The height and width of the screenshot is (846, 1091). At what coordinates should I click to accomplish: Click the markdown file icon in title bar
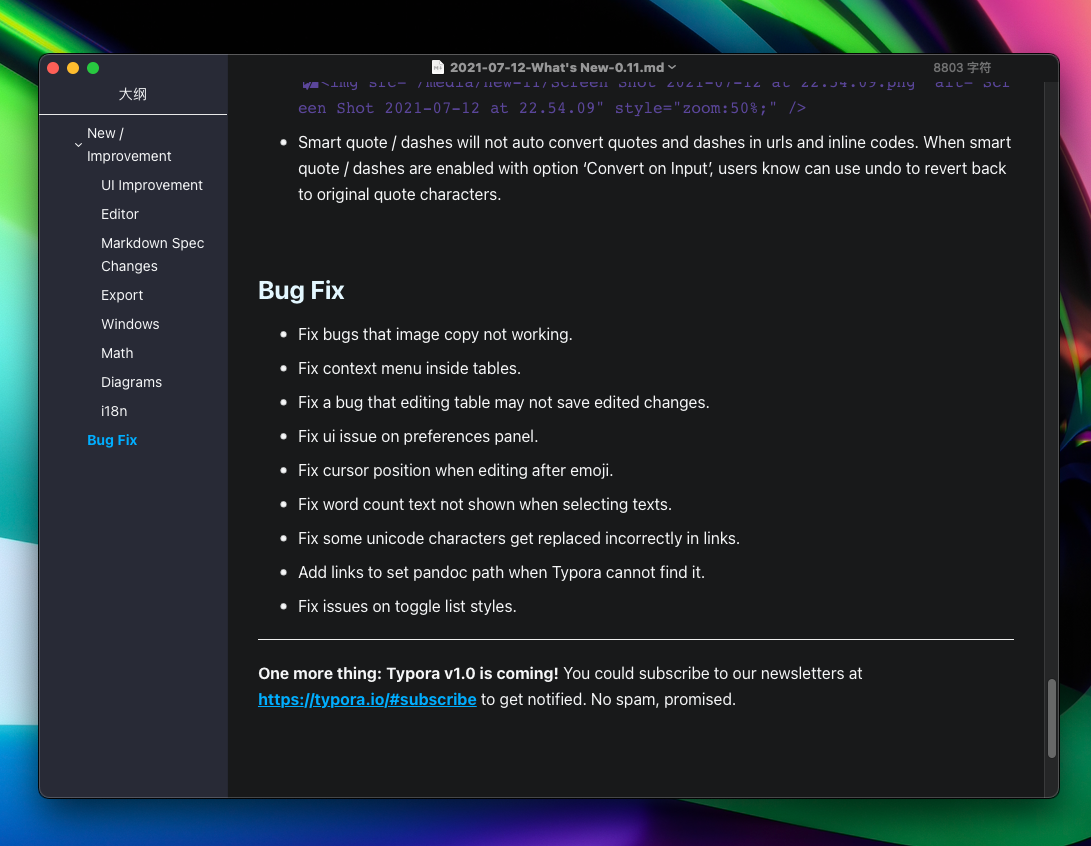[x=438, y=67]
